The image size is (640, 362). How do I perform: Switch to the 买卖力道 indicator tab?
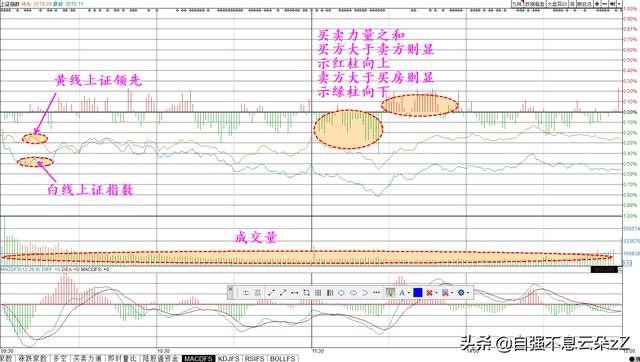coord(87,358)
